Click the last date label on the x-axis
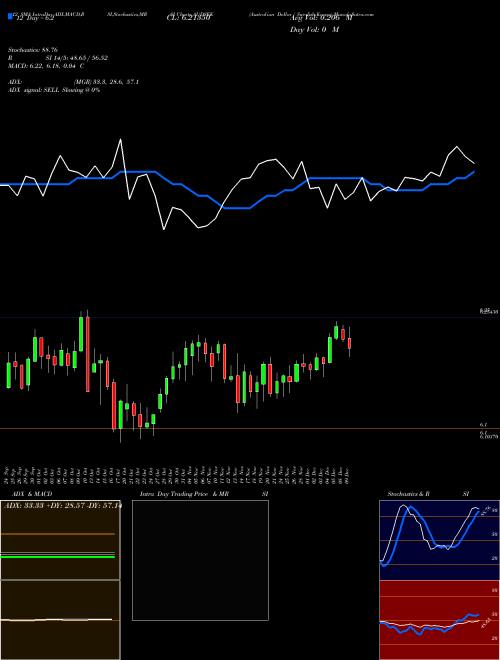Image resolution: width=500 pixels, height=660 pixels. (x=349, y=475)
